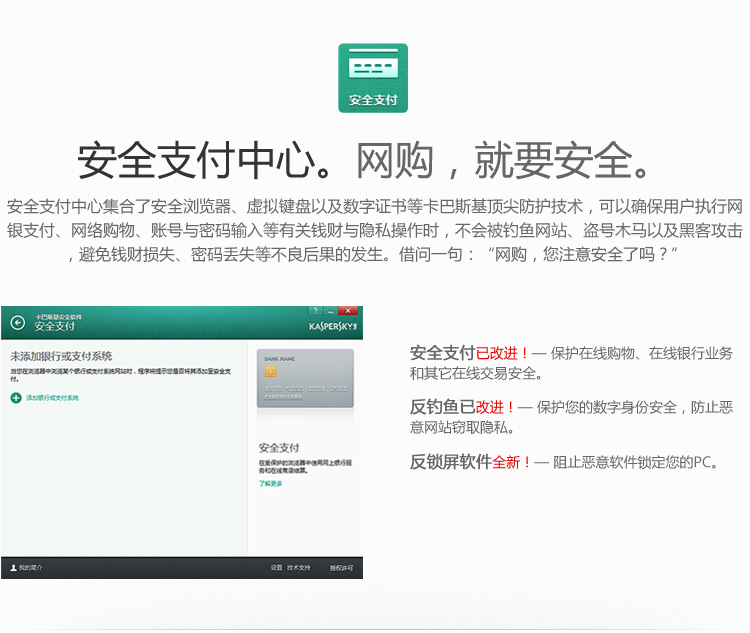Click the green plus icon to add bank
The image size is (750, 633).
(15, 398)
